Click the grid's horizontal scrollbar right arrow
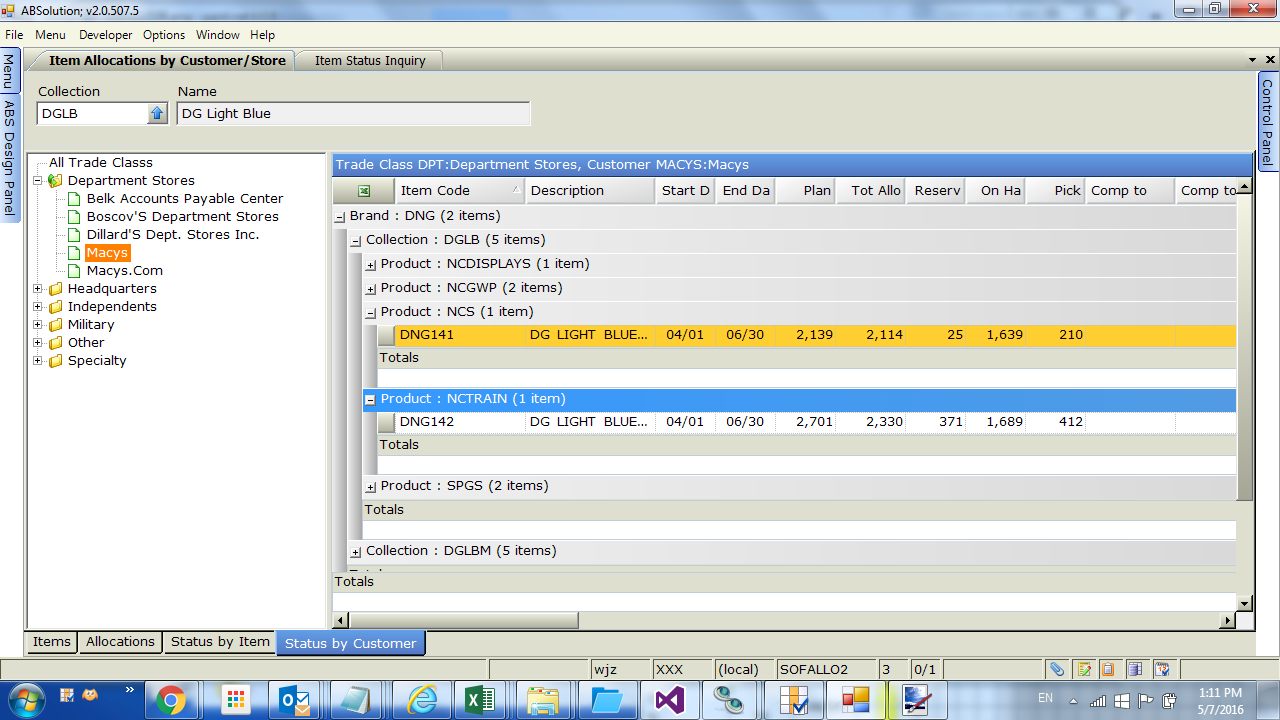The width and height of the screenshot is (1280, 720). [1228, 621]
